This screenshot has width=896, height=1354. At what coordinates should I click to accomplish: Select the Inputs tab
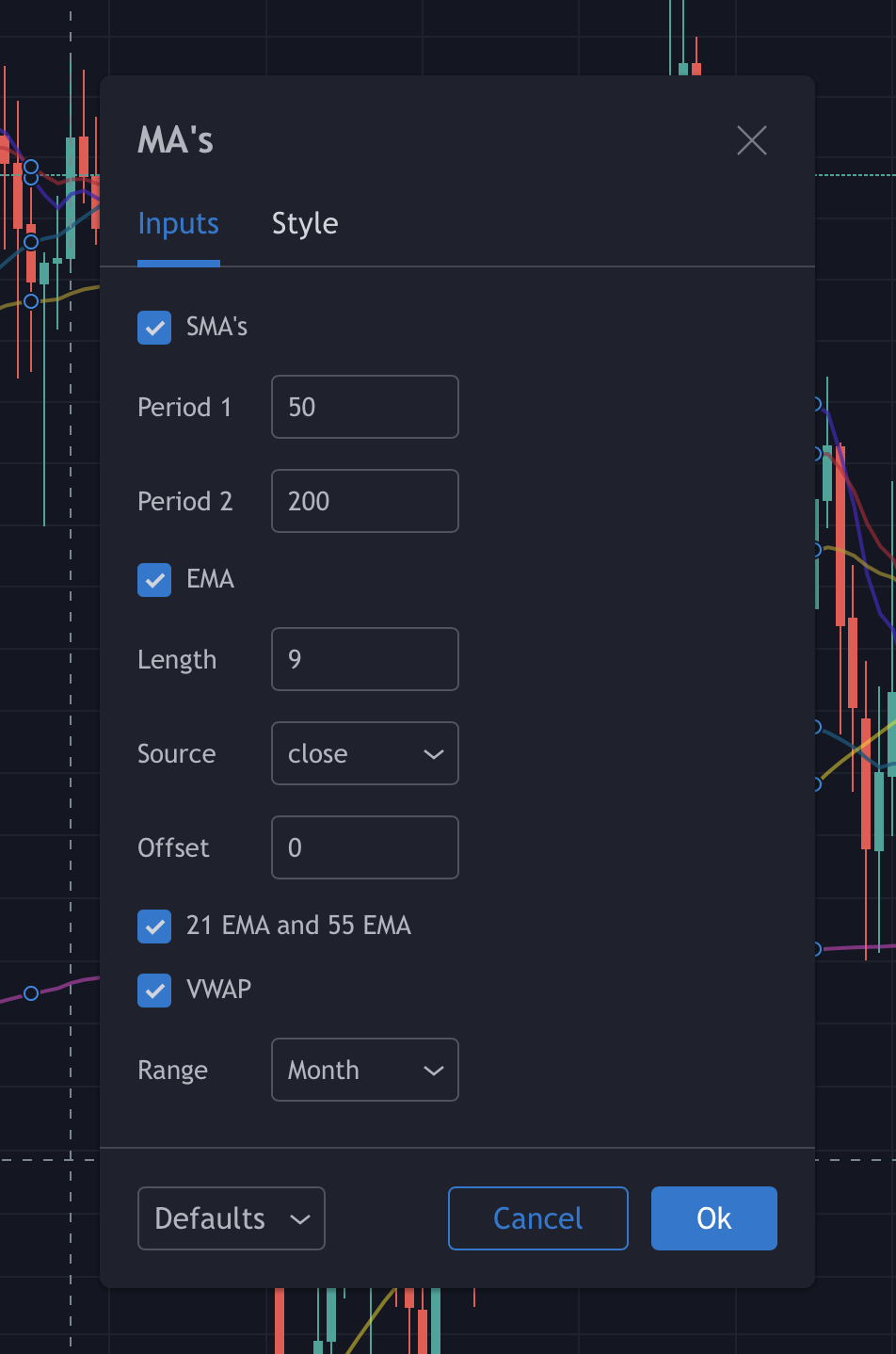point(178,223)
